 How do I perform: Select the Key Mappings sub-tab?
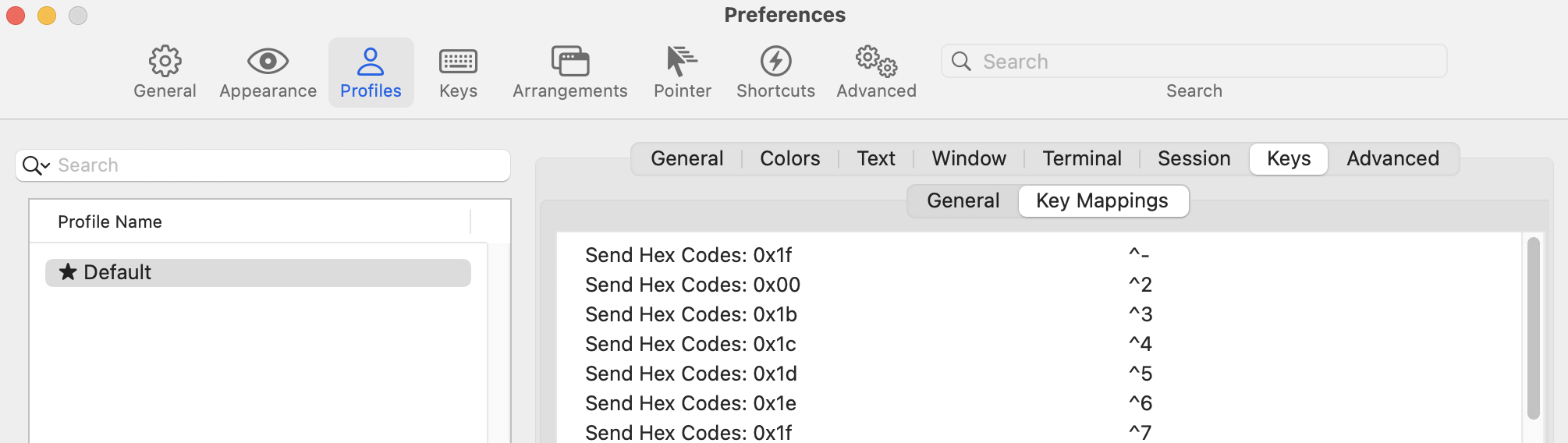coord(1102,200)
